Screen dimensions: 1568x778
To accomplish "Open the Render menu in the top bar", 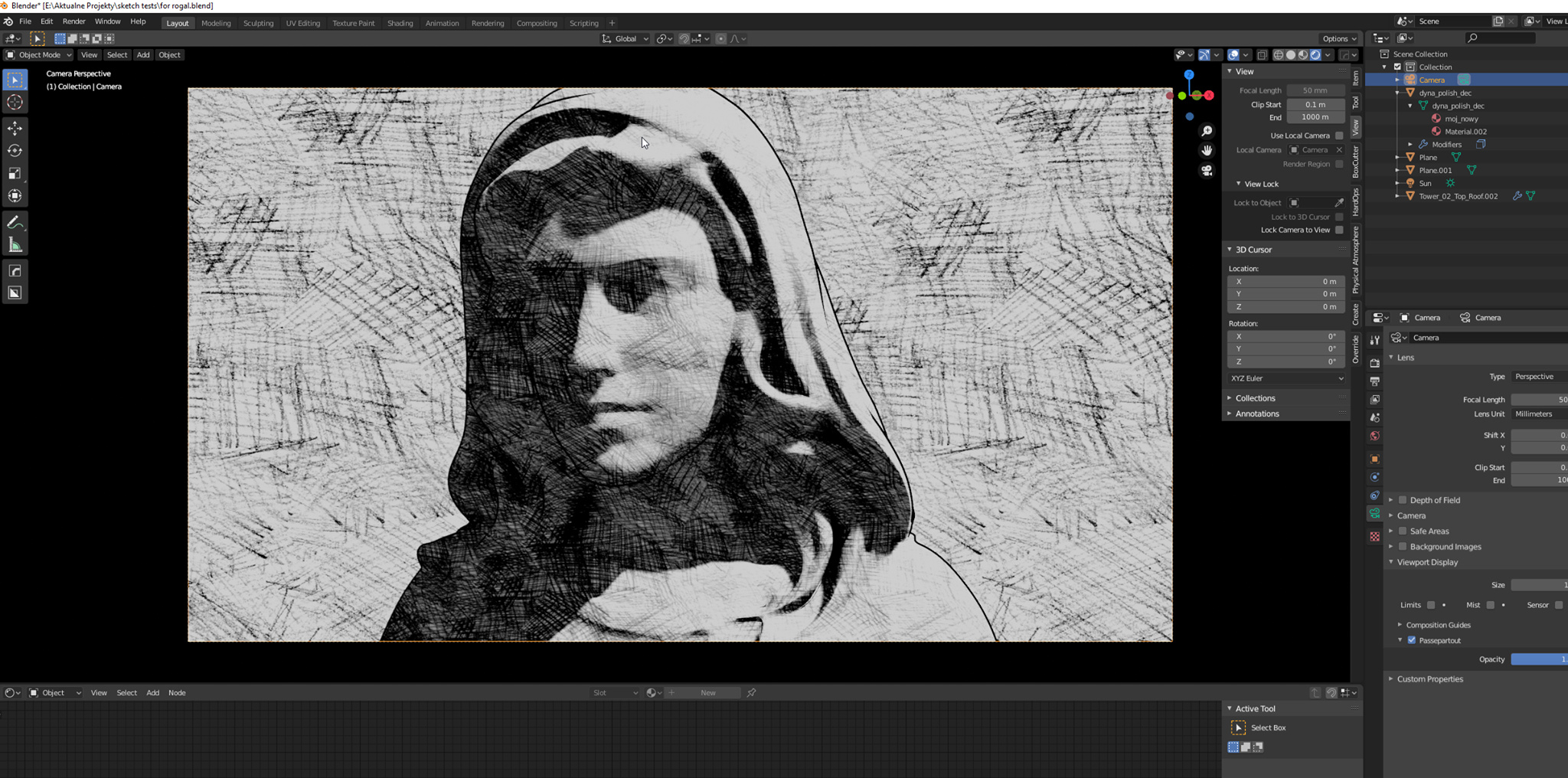I will (73, 21).
